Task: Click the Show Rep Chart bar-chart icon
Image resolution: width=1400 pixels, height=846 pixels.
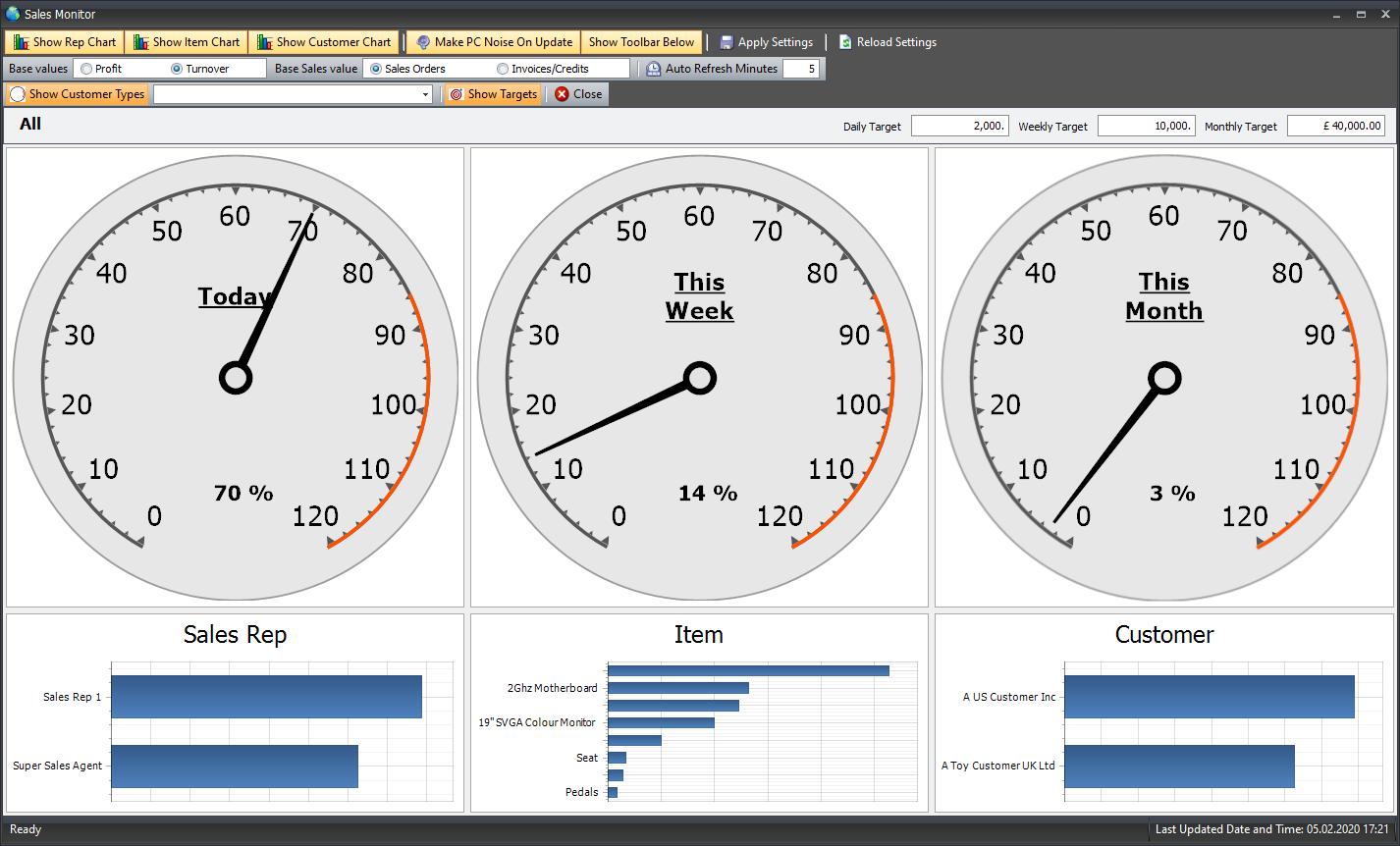Action: 21,42
